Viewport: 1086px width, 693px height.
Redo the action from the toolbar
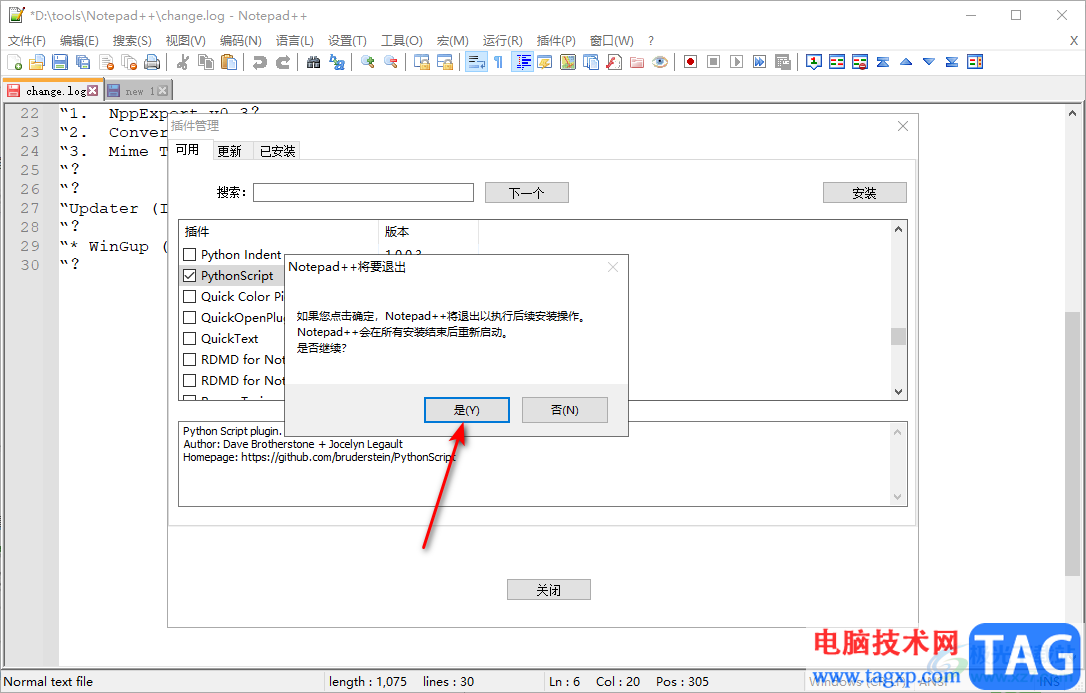pyautogui.click(x=283, y=62)
